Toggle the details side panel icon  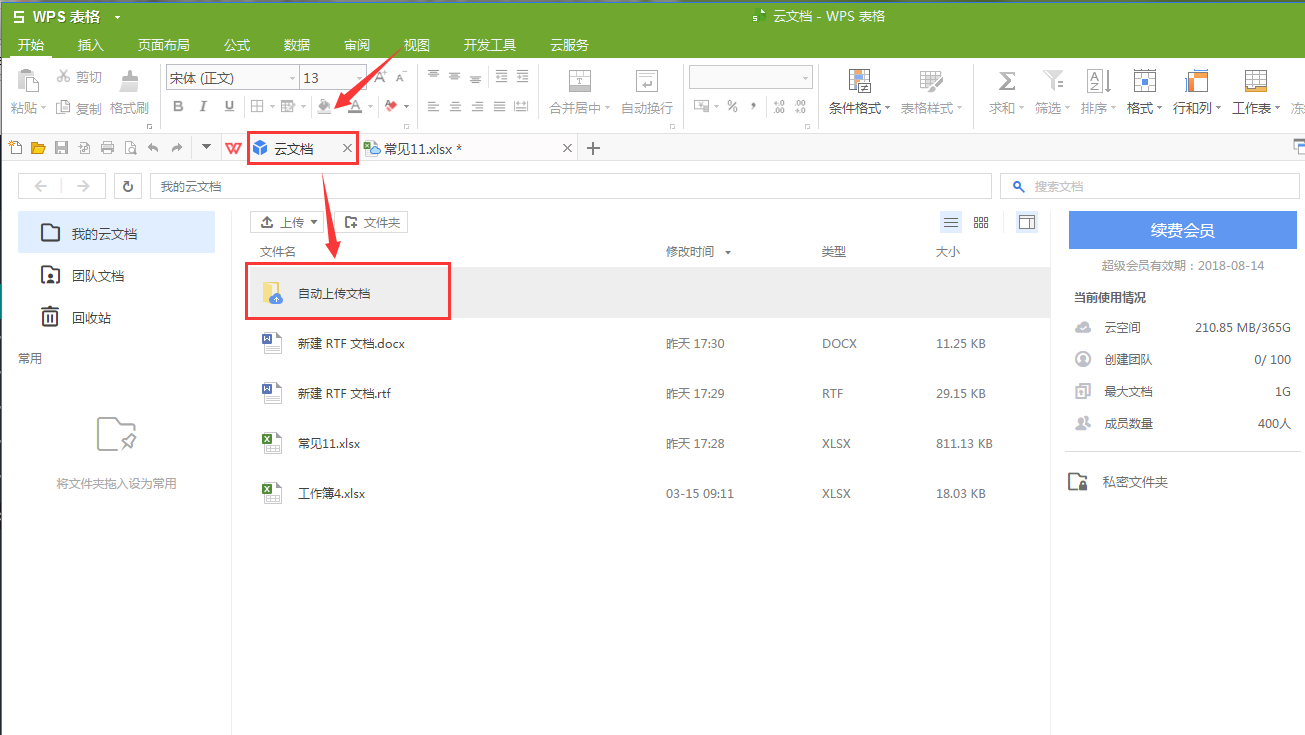click(1027, 223)
